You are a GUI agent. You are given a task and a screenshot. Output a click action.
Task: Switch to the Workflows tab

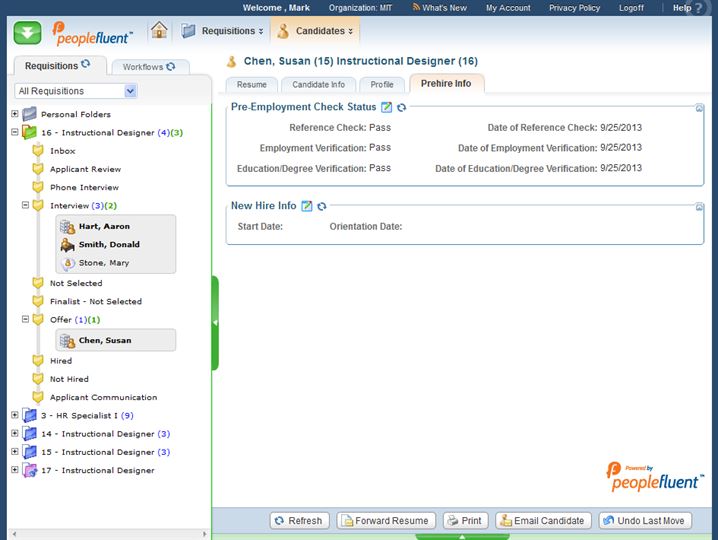[149, 67]
